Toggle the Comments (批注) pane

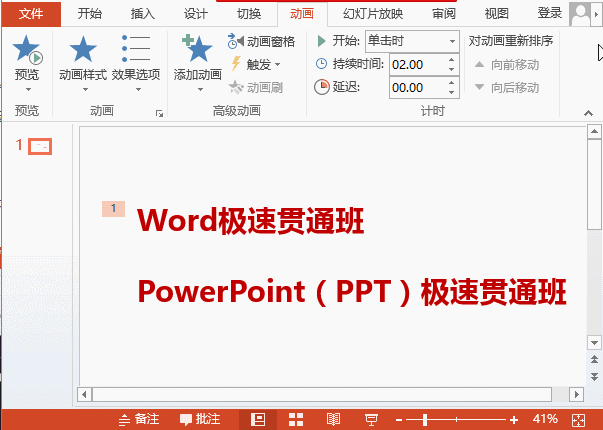[x=200, y=419]
